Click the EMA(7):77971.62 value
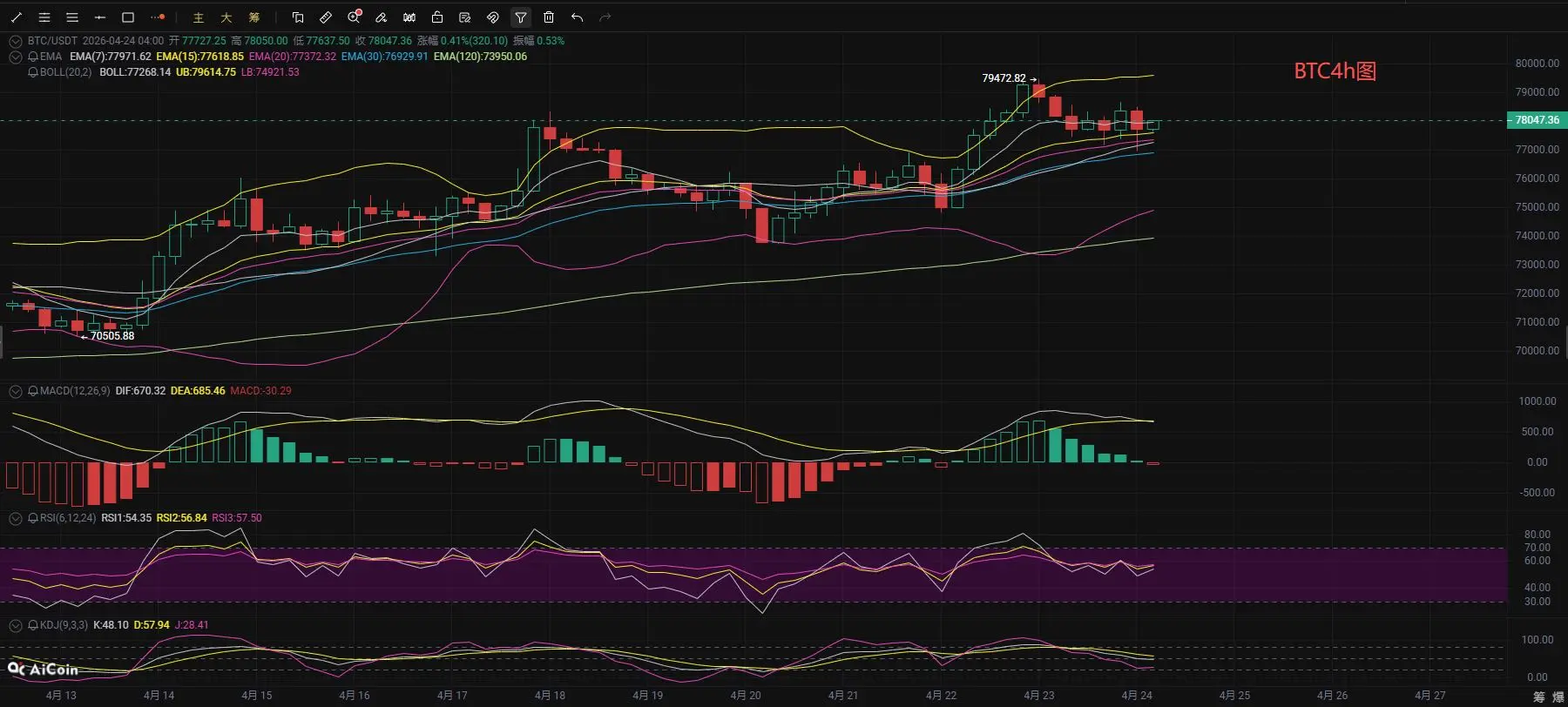 [x=111, y=57]
